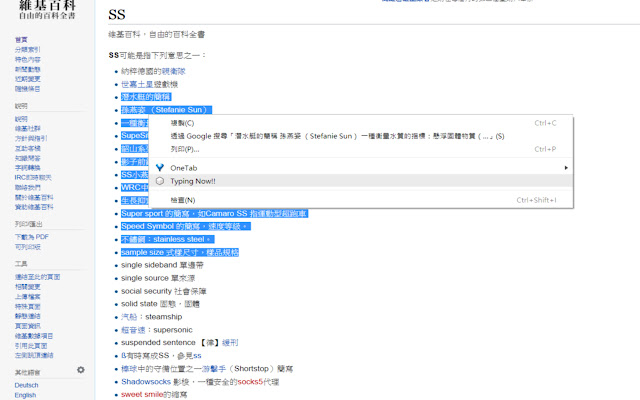Image resolution: width=640 pixels, height=400 pixels.
Task: Select 透過 Google 搜尋 search entry
Action: pos(361,136)
